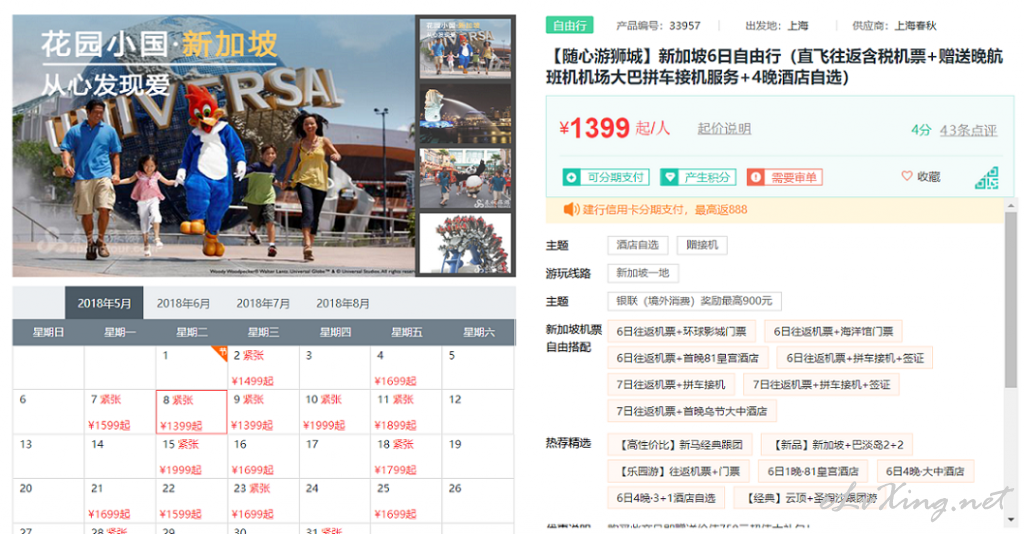Select May 22 date at ¥1599起
Image resolution: width=1024 pixels, height=534 pixels.
(x=191, y=501)
